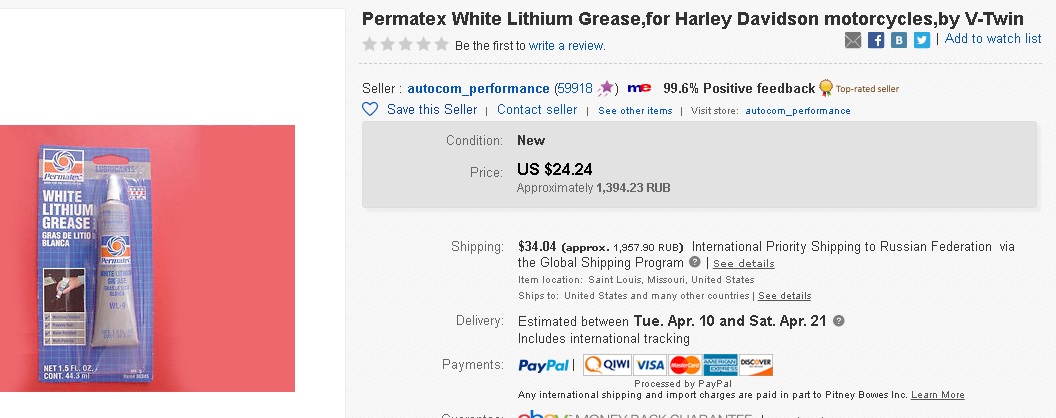Click the Contact seller link
Screen dimensions: 1056x418
[x=537, y=110]
